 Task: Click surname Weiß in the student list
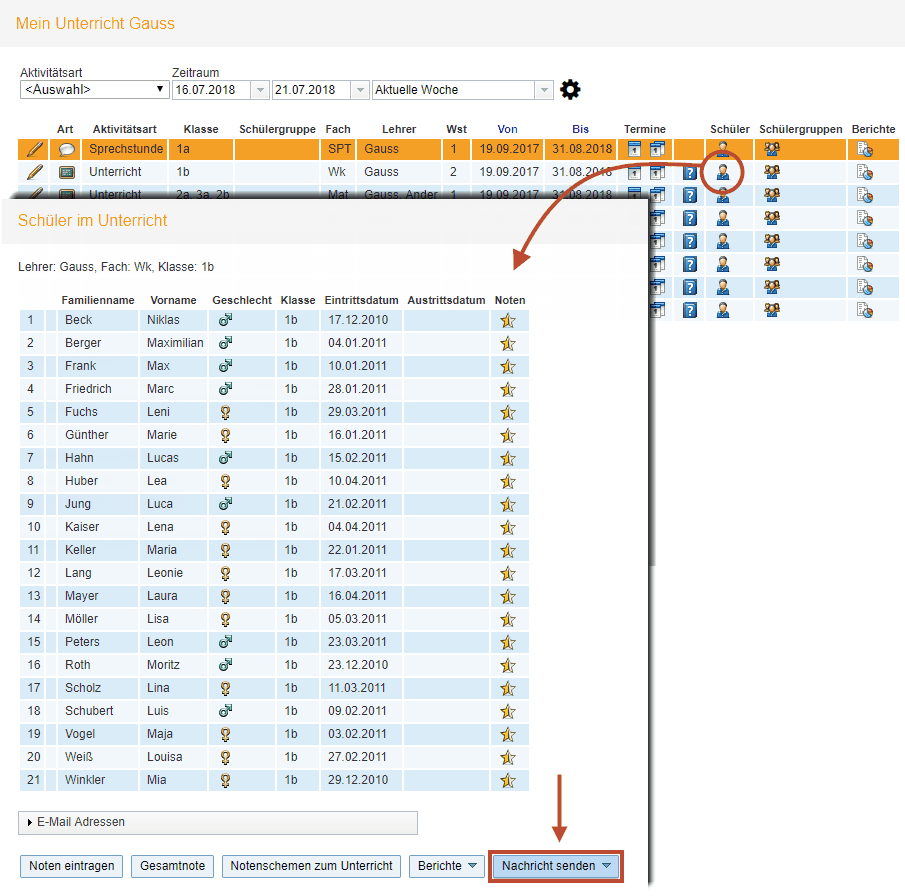(x=78, y=757)
